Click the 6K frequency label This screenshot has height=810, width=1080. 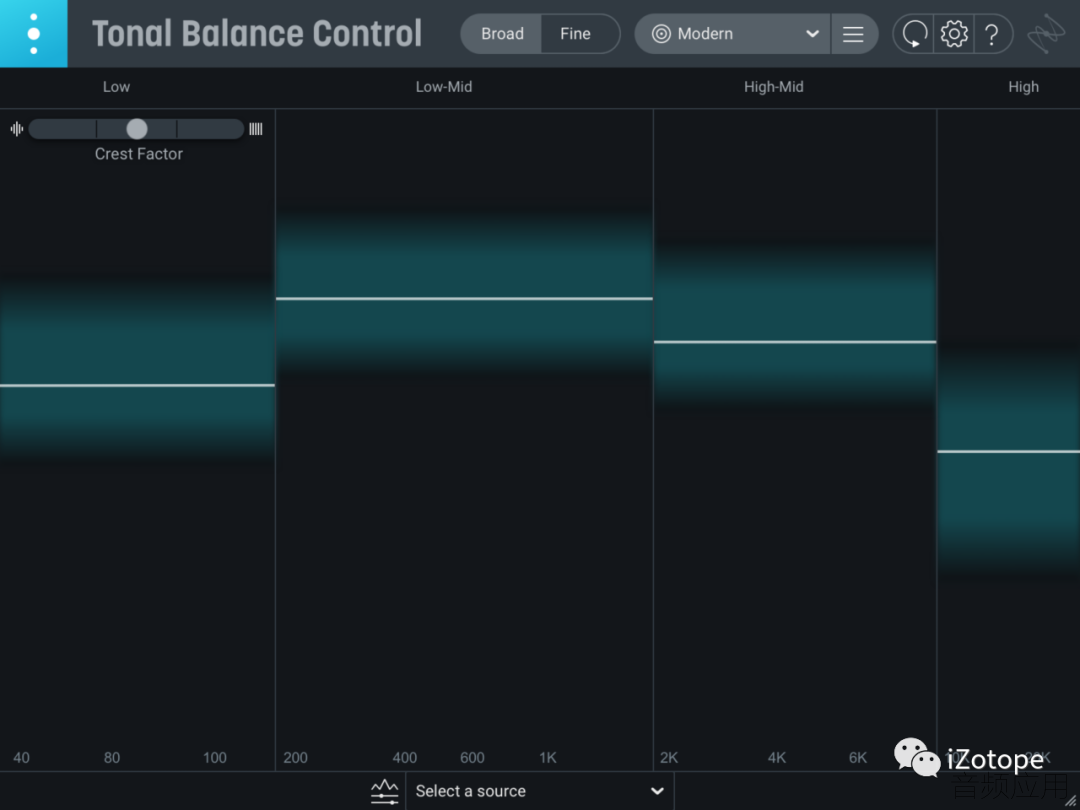click(858, 758)
